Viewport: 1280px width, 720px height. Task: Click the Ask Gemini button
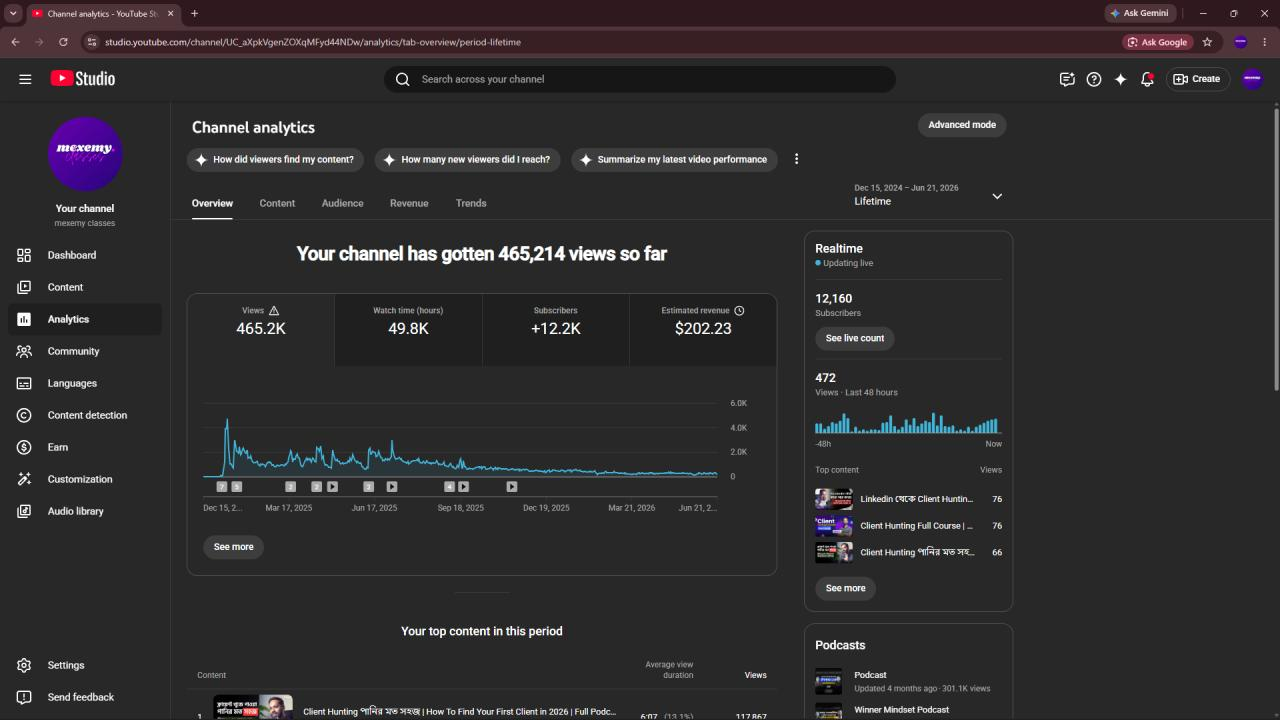coord(1139,13)
